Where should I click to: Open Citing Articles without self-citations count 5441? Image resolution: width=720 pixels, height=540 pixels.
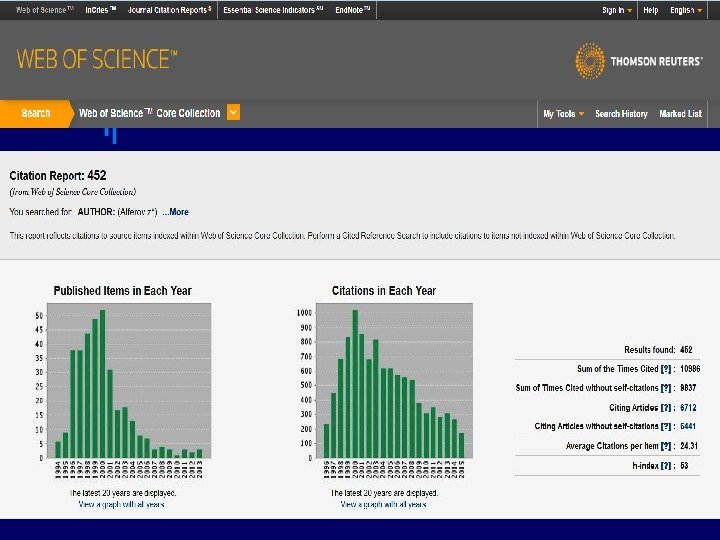pyautogui.click(x=688, y=426)
